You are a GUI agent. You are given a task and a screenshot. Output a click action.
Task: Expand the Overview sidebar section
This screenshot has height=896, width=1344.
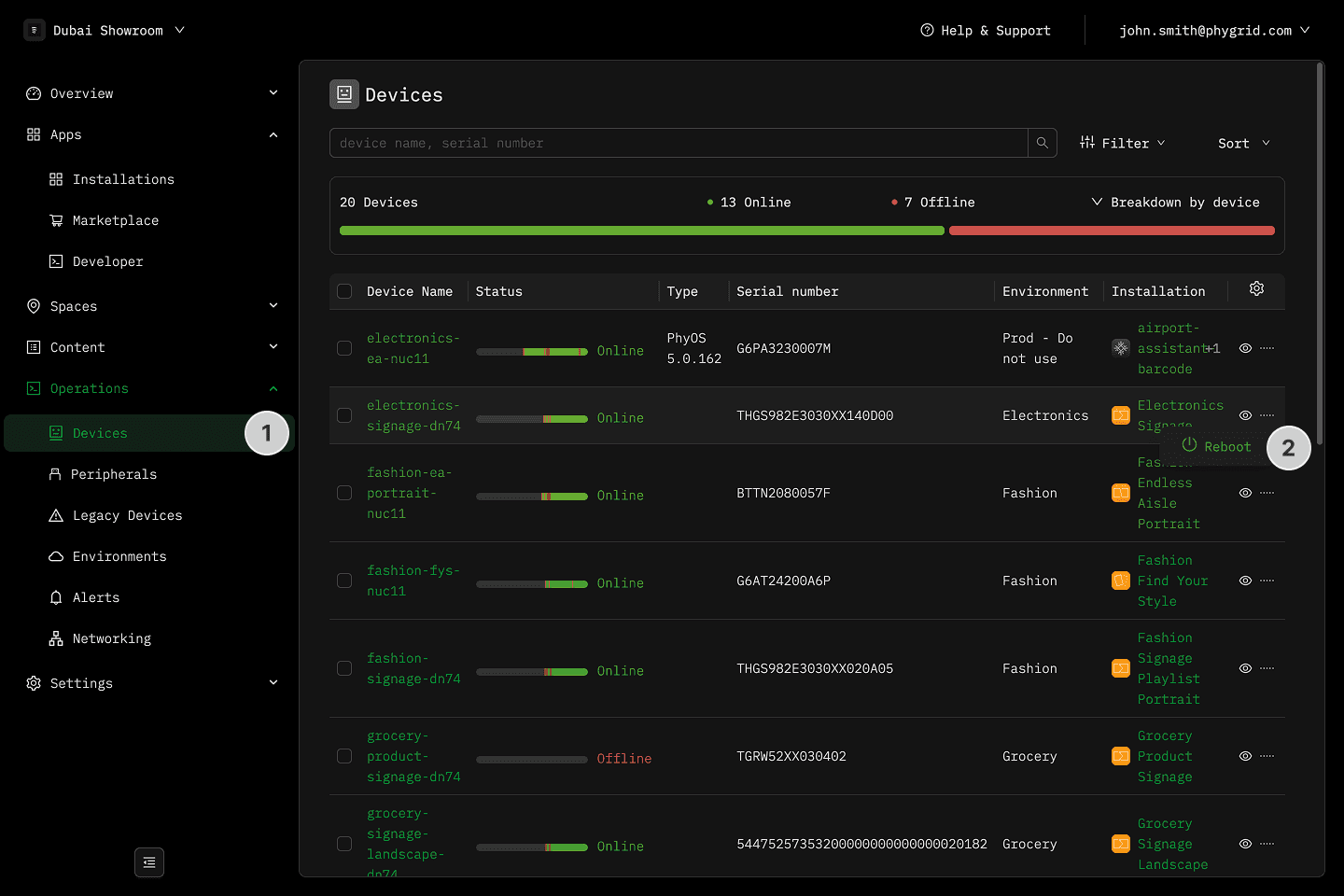point(152,93)
